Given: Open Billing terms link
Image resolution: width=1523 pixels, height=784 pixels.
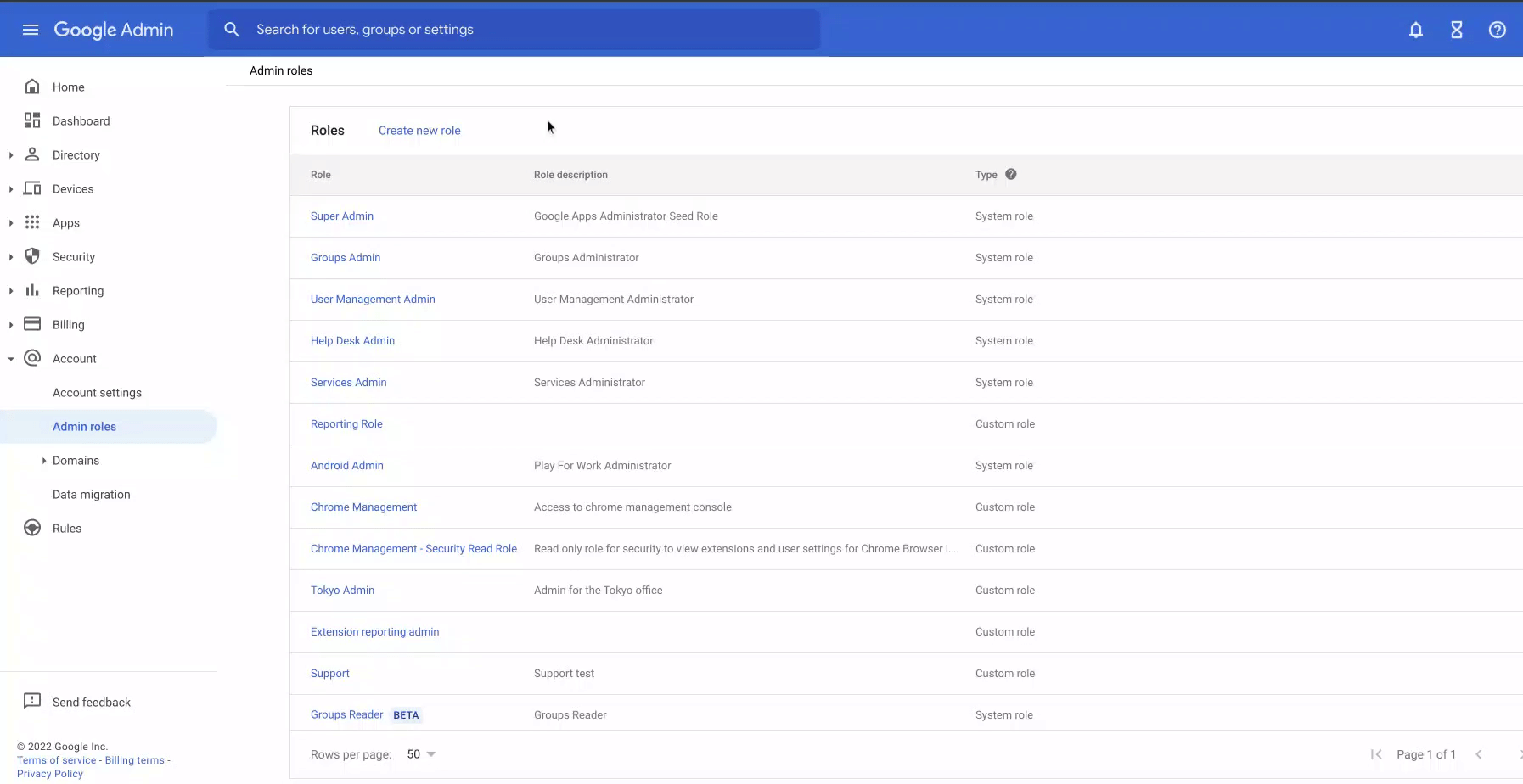Looking at the screenshot, I should click(134, 760).
